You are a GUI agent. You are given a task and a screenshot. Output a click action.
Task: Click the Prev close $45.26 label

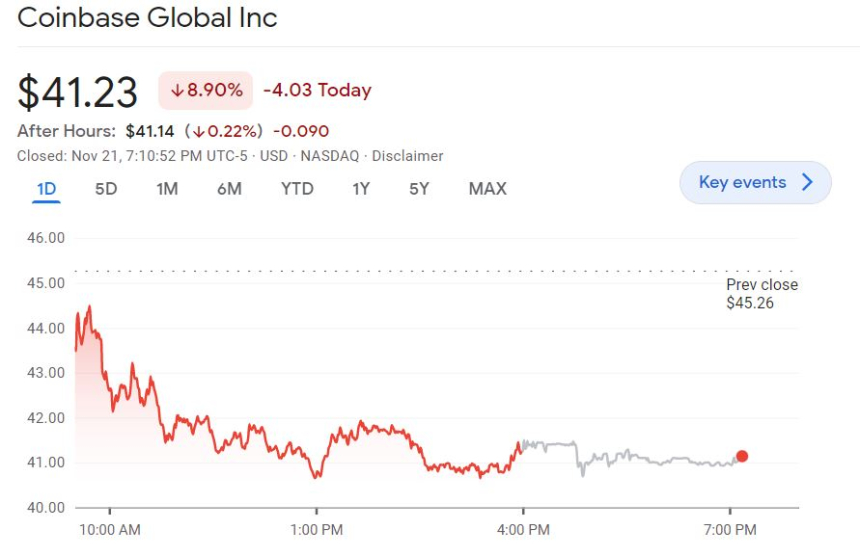click(761, 294)
